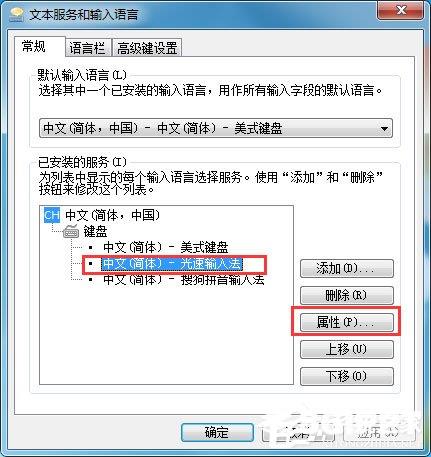
Task: Click the dialog icon in the title bar
Action: 16,14
